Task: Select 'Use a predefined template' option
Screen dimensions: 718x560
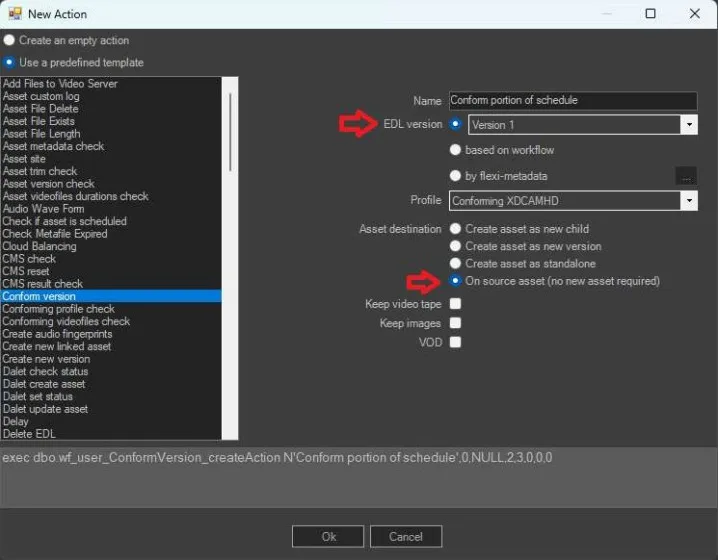Action: pos(9,62)
